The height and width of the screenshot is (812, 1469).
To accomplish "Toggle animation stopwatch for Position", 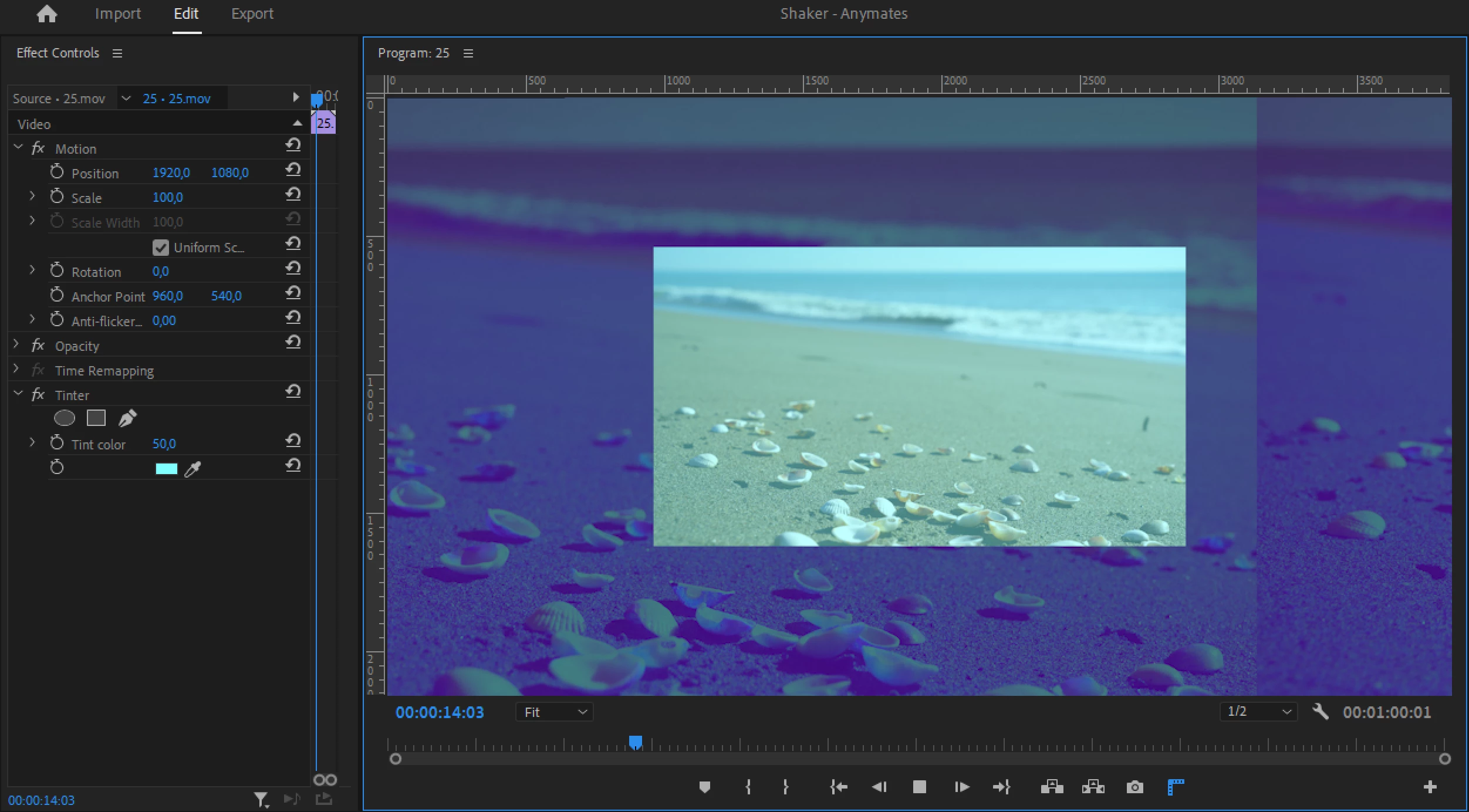I will point(57,172).
